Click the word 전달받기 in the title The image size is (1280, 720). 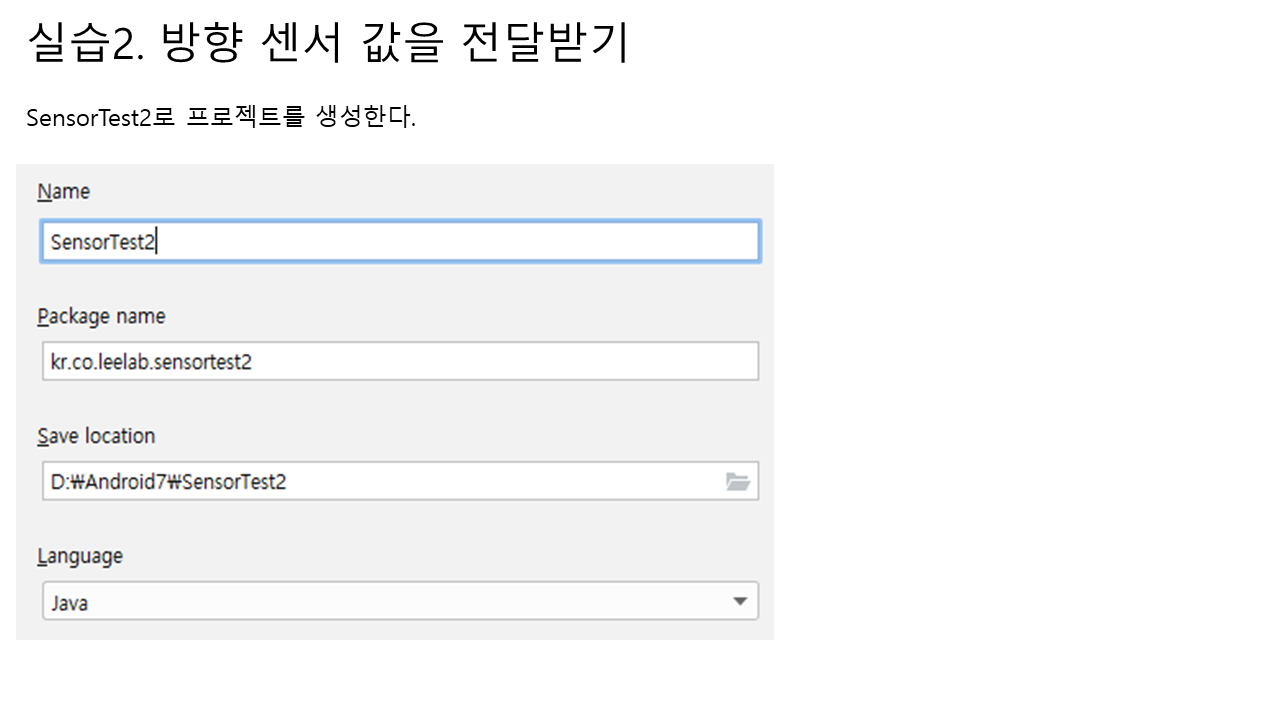[x=546, y=43]
